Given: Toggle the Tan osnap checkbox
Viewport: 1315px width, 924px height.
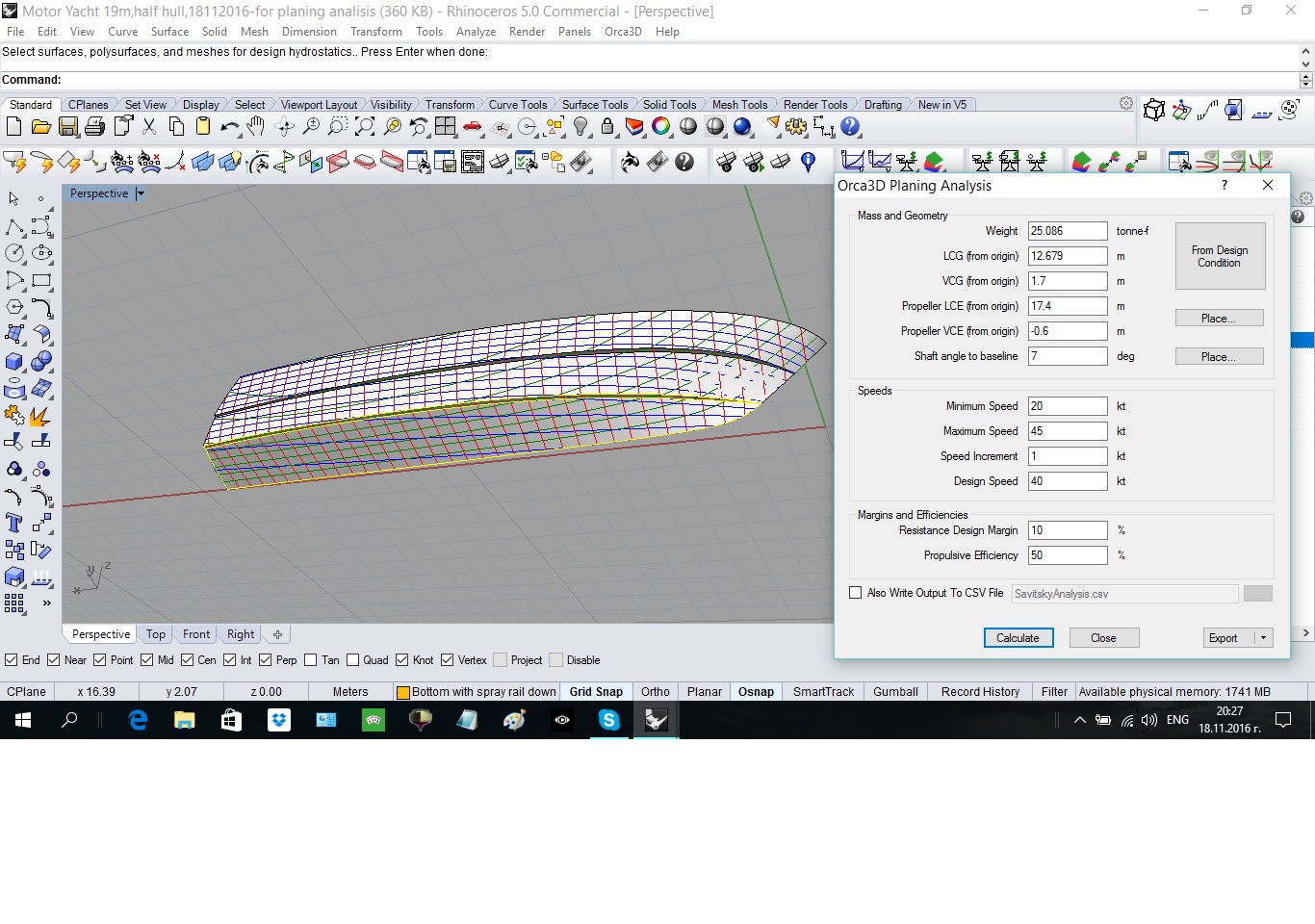Looking at the screenshot, I should (x=310, y=660).
